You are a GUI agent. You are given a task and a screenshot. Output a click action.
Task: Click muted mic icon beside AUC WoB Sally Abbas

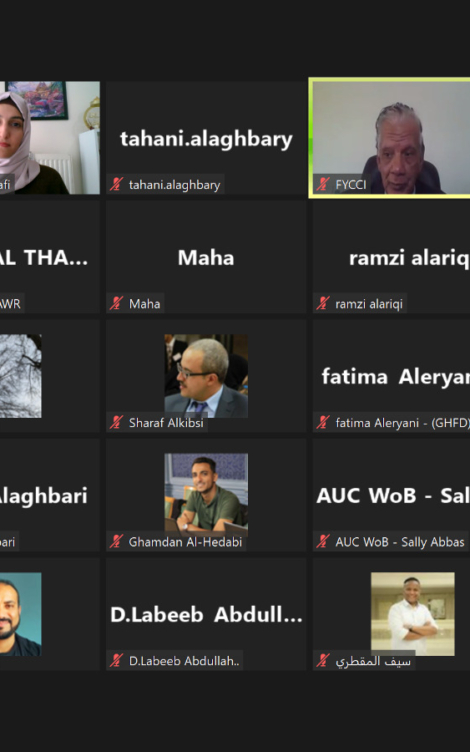tap(323, 541)
